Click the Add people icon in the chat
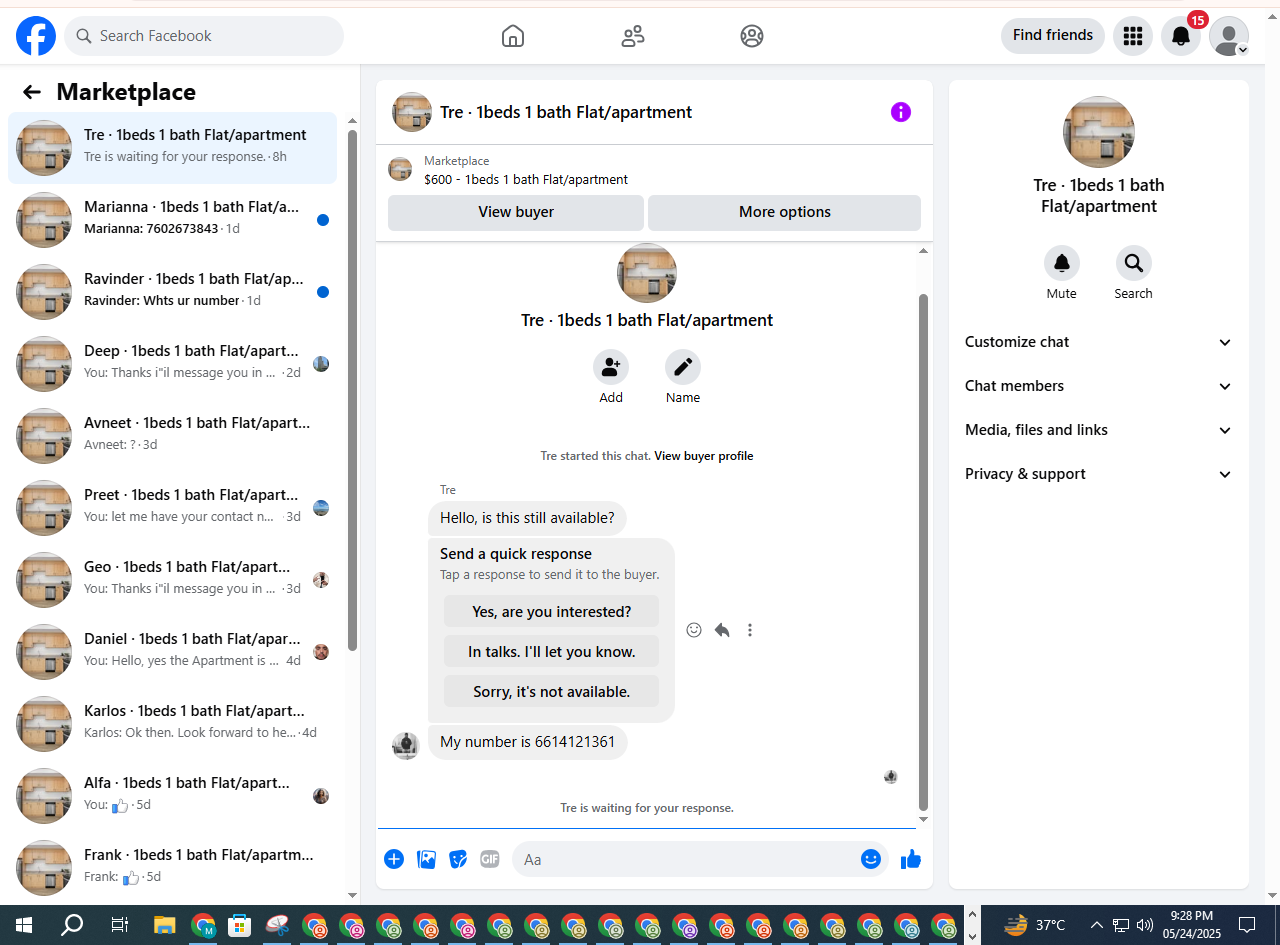Viewport: 1280px width, 945px height. click(611, 367)
